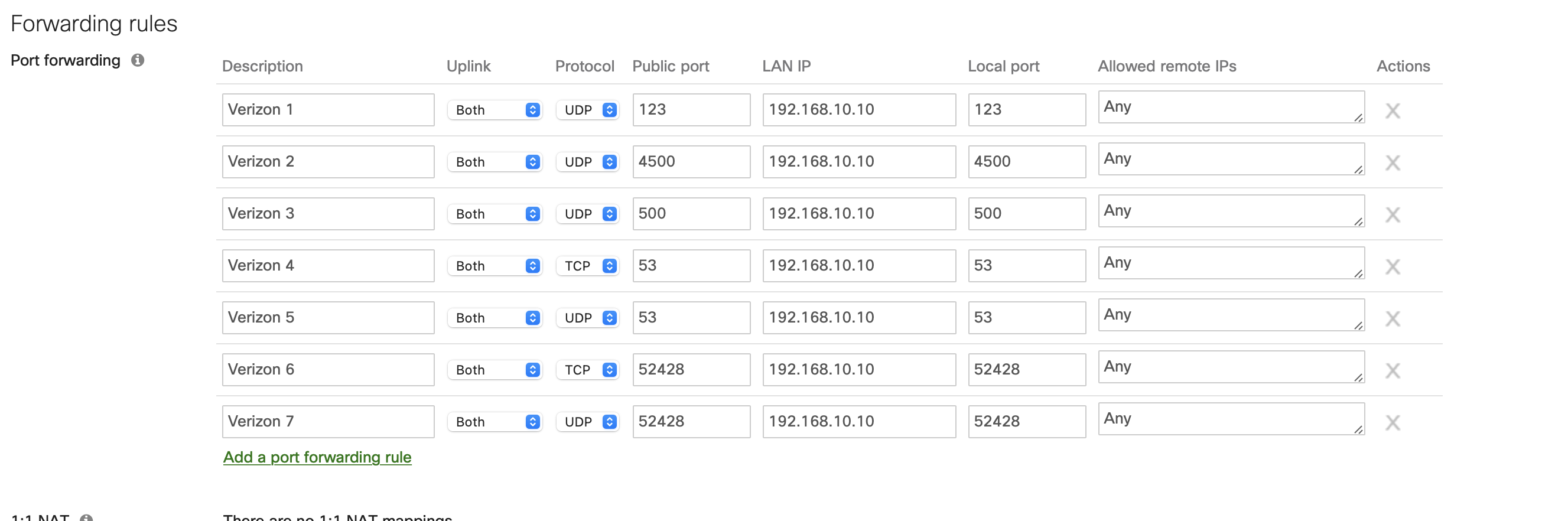Remove the Verizon 6 forwarding rule

pyautogui.click(x=1394, y=369)
